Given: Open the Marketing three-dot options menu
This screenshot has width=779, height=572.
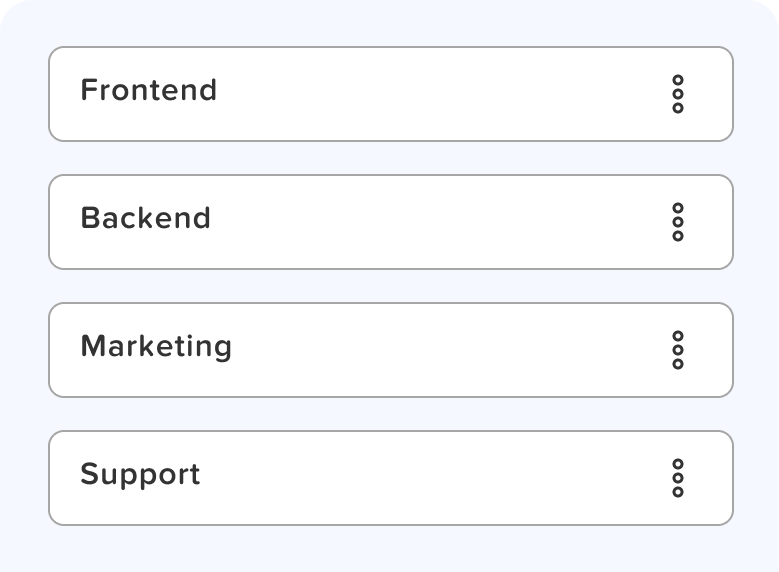Looking at the screenshot, I should (678, 350).
